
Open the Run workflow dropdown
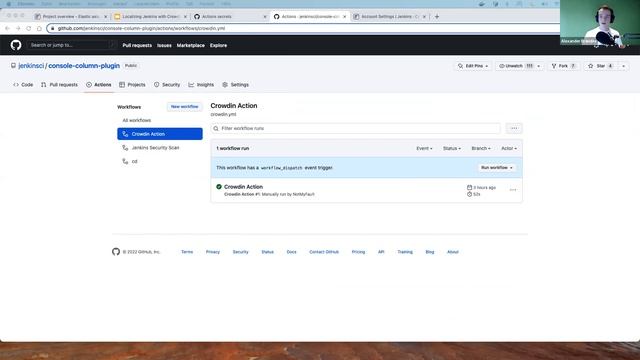tap(497, 168)
